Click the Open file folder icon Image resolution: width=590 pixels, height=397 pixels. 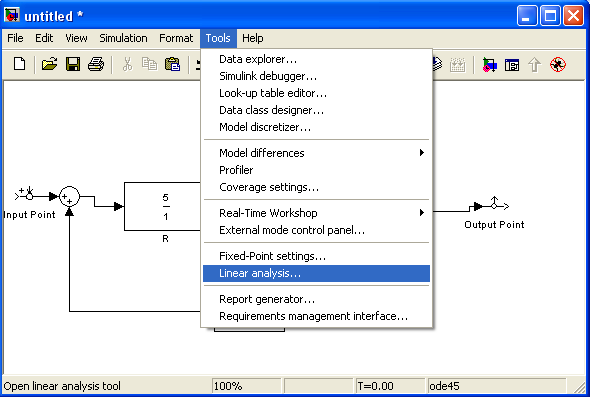[49, 64]
